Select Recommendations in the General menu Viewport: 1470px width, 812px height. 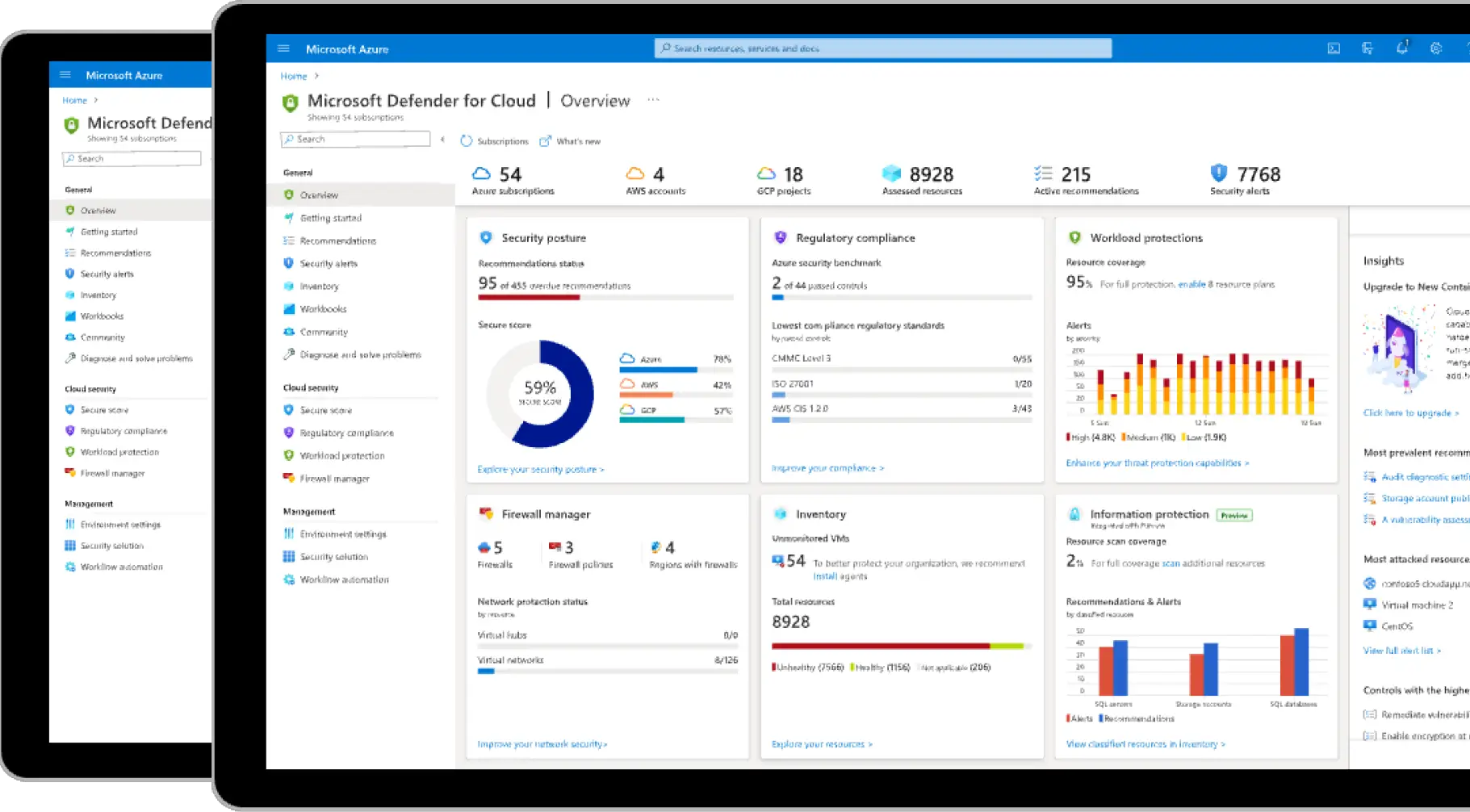(x=337, y=241)
